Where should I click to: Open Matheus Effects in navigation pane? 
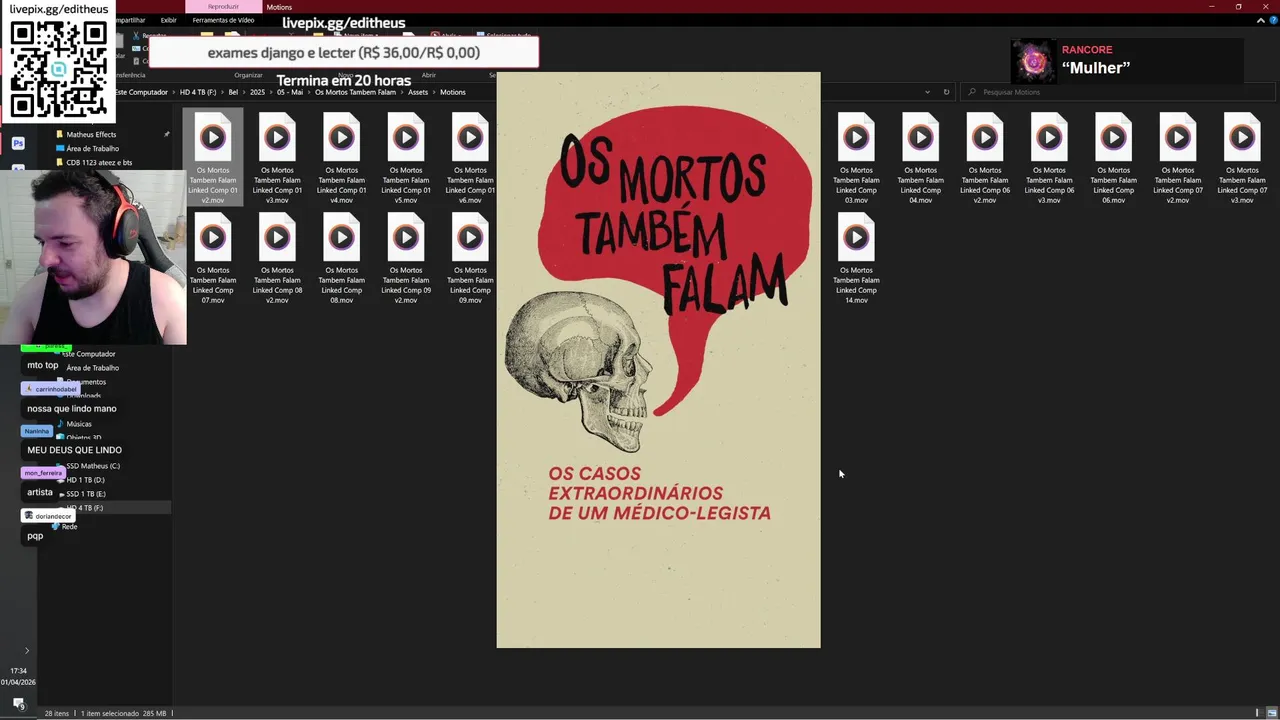pos(91,134)
